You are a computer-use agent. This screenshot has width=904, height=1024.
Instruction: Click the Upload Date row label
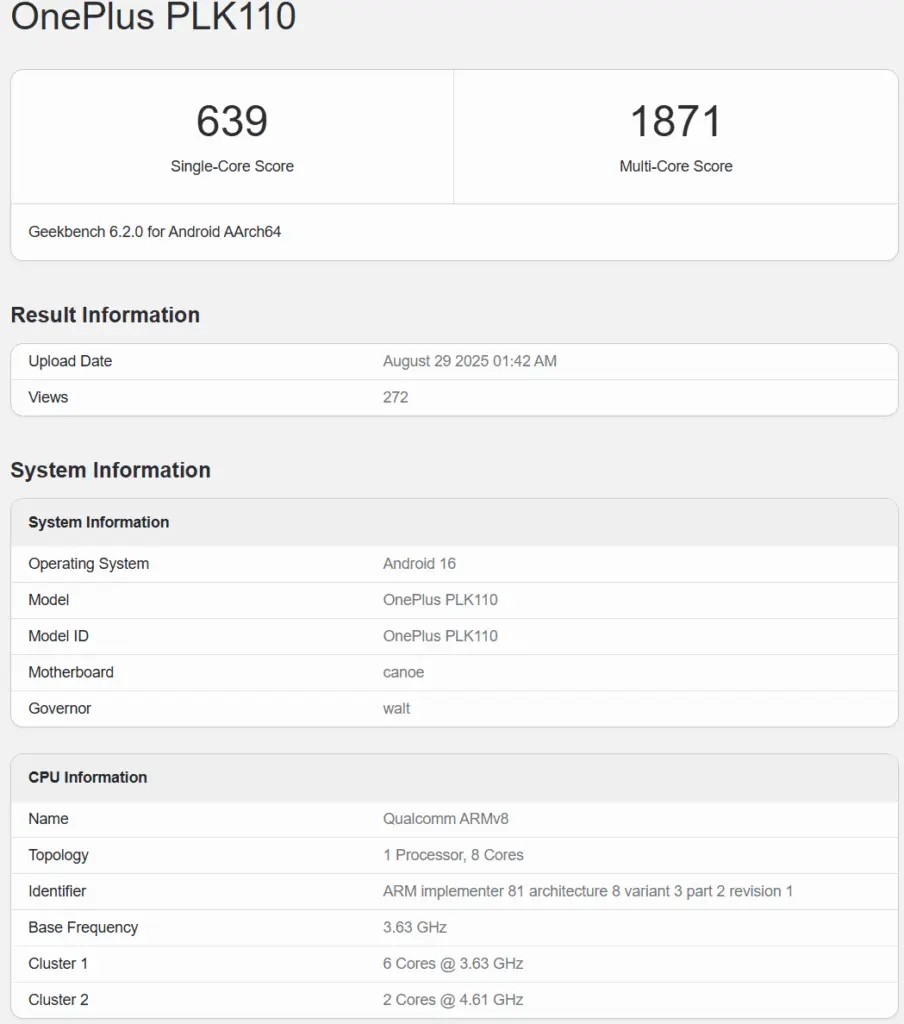pos(70,361)
